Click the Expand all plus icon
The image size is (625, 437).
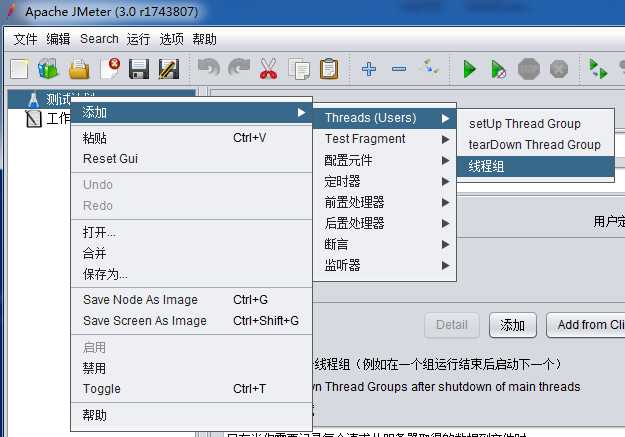click(x=369, y=69)
